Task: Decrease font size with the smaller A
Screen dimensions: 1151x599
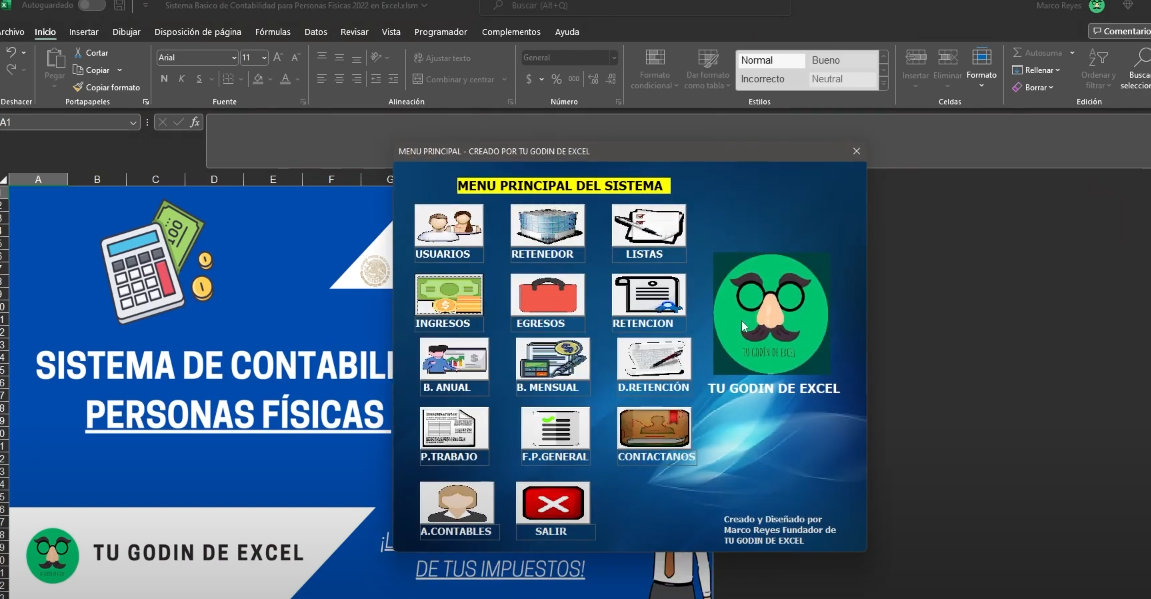Action: [x=295, y=57]
